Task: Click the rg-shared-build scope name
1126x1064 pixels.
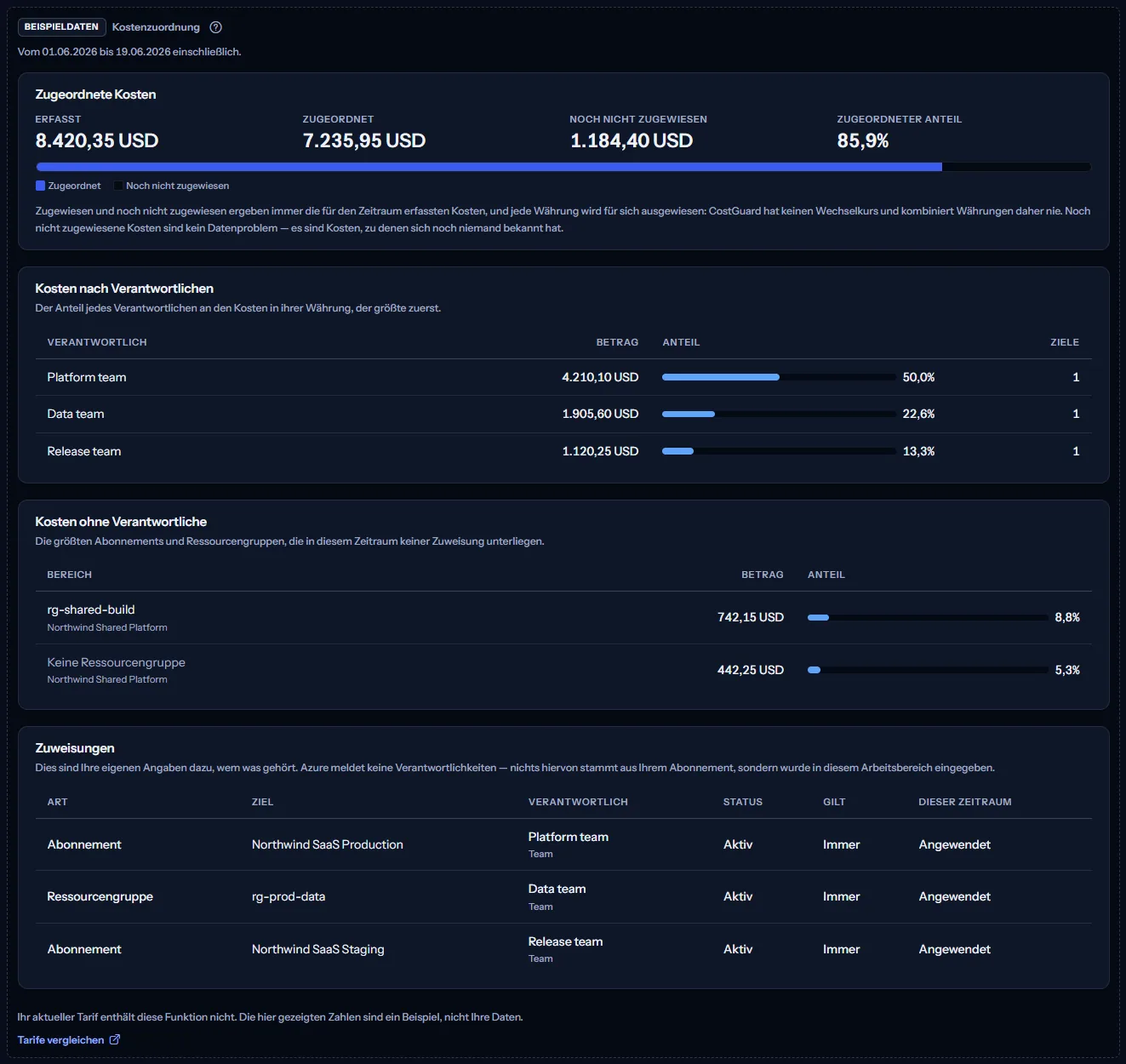Action: click(91, 609)
